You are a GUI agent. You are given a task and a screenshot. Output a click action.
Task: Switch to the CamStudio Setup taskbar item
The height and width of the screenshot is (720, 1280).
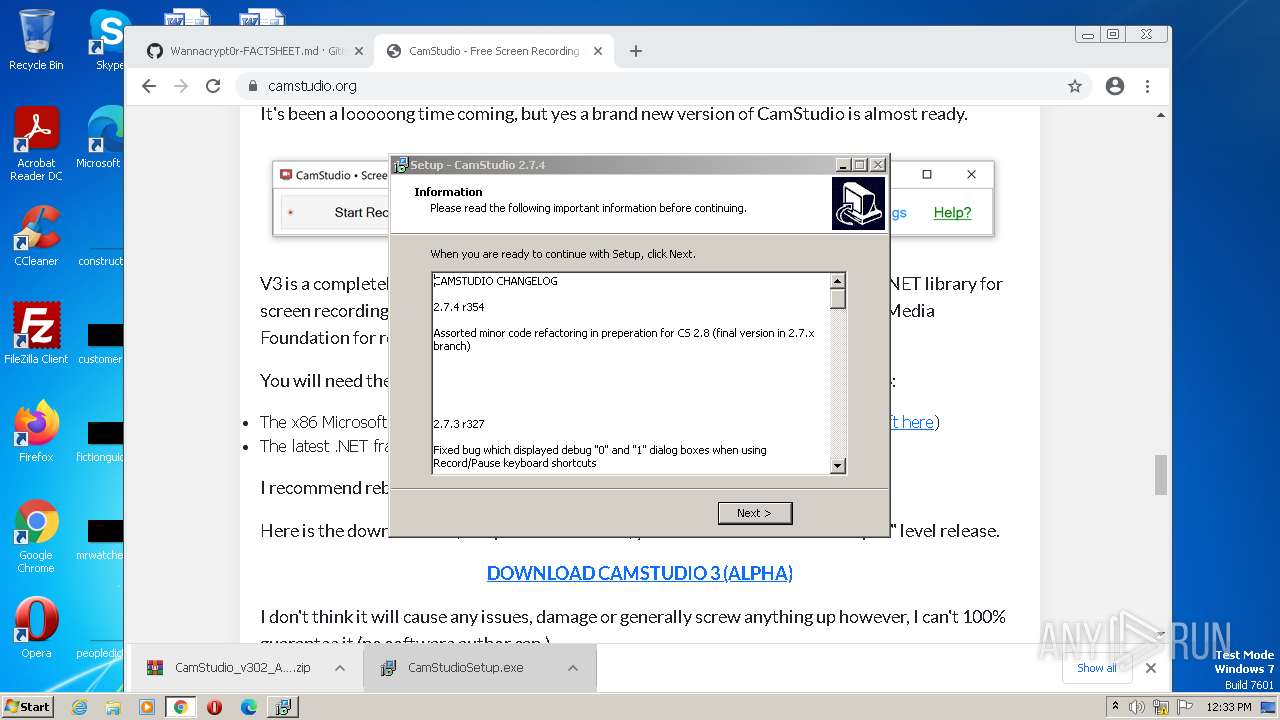click(283, 707)
